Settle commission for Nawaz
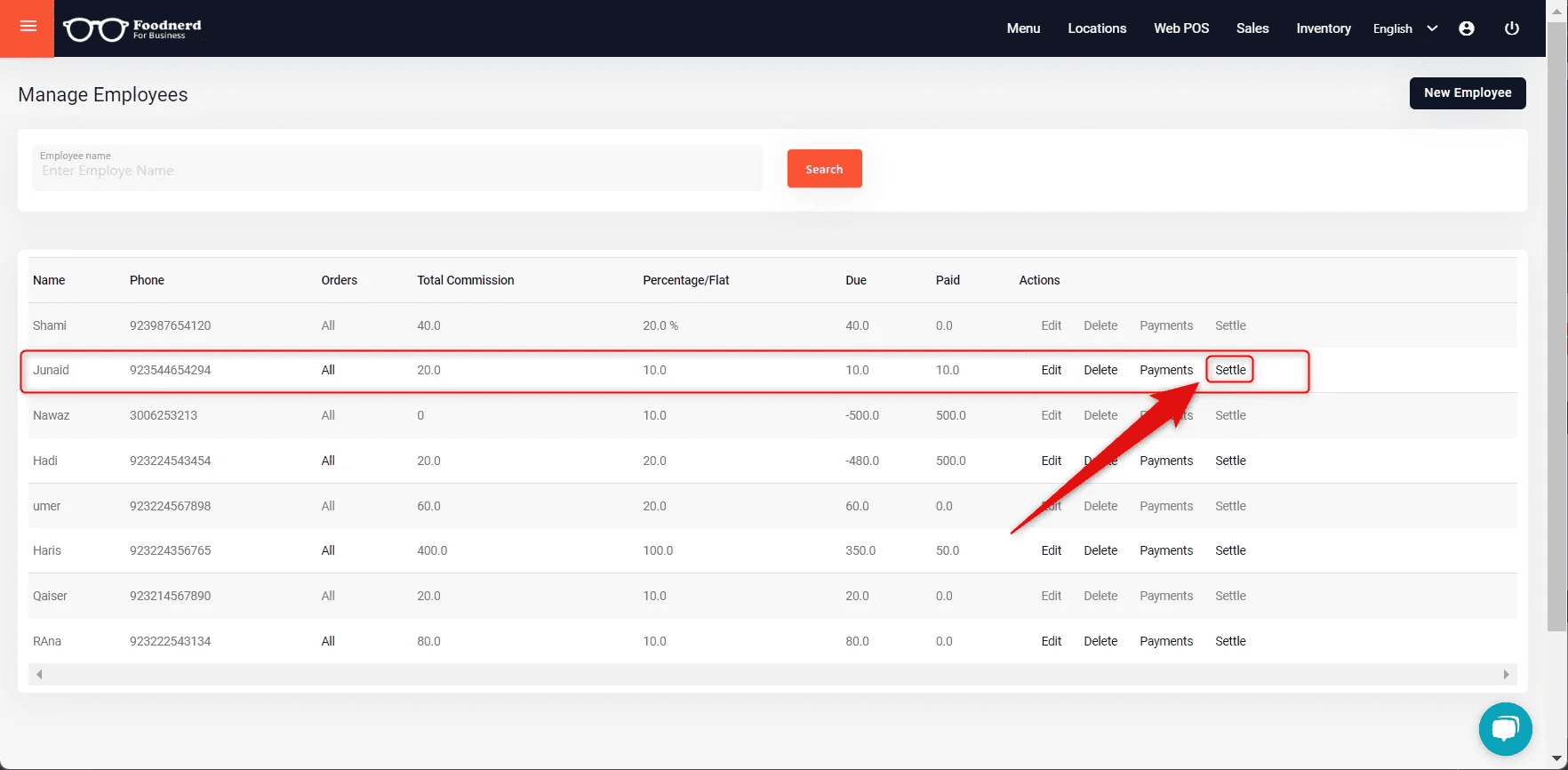Screen dimensions: 1568x770 tap(1230, 415)
